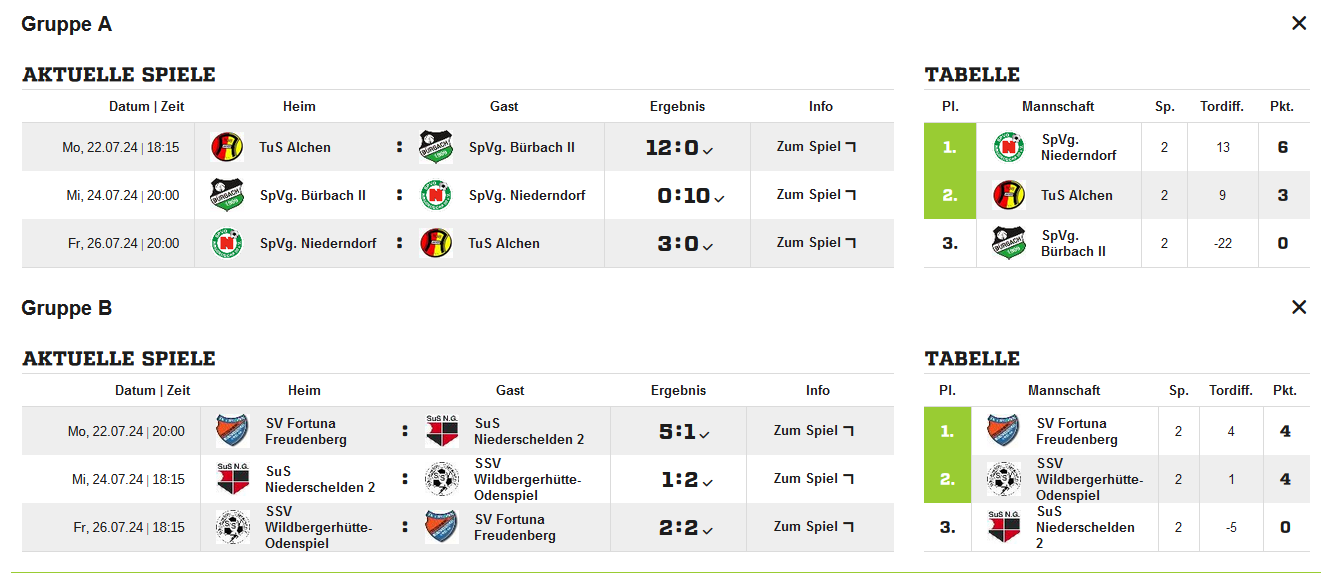Click SpVg. Bürbach II crest in Gruppe A table
Screen dimensions: 1330x582
pos(1009,243)
